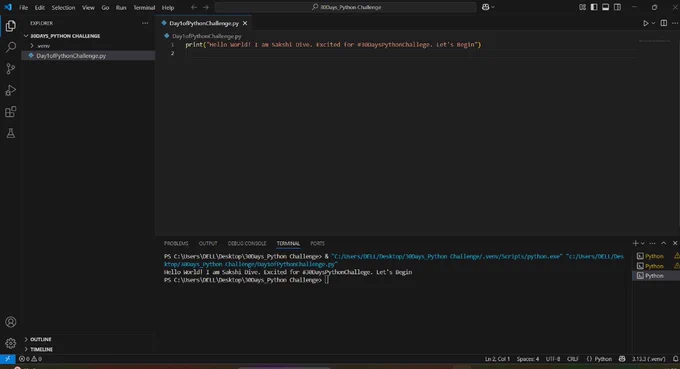
Task: Change the CRLF end of line sequence
Action: 573,359
